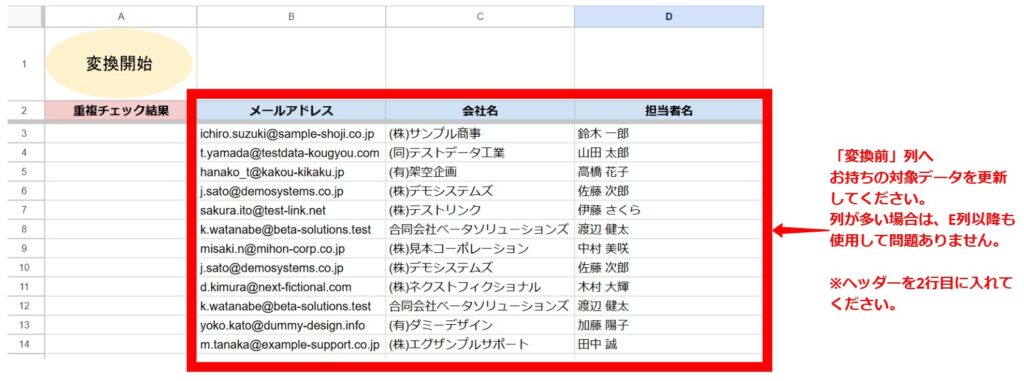The image size is (1024, 381).
Task: Select j.sato@demosystems.co.jp in row 6
Action: [x=291, y=191]
